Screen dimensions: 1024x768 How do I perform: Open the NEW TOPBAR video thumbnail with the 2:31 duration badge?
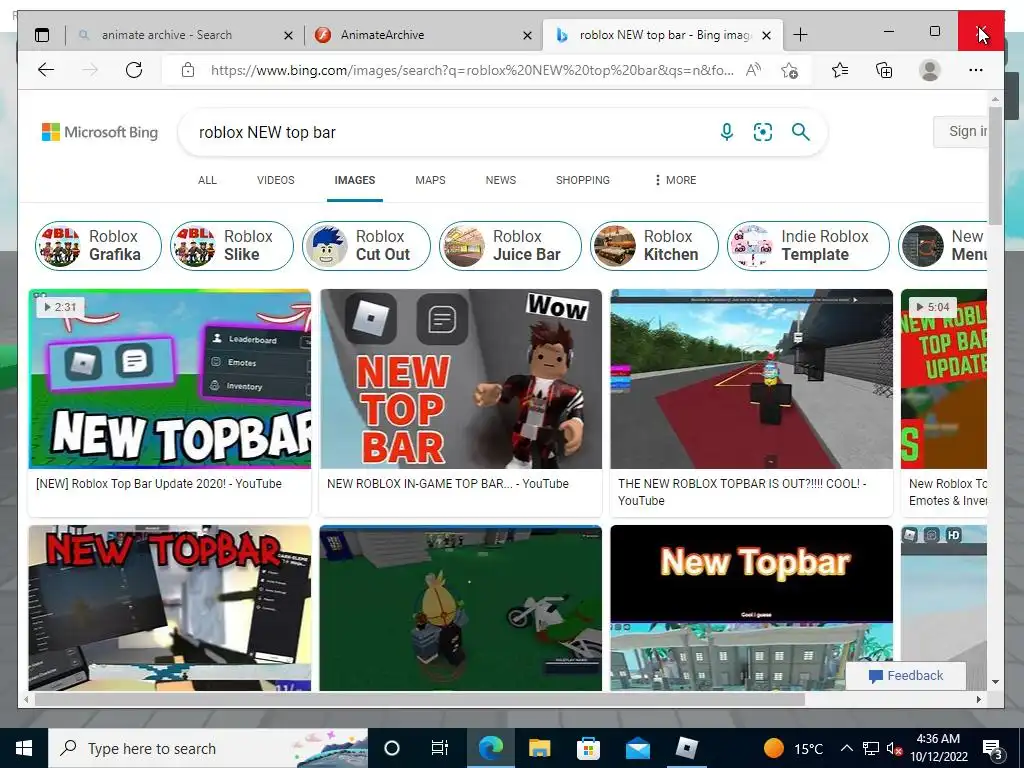[170, 379]
